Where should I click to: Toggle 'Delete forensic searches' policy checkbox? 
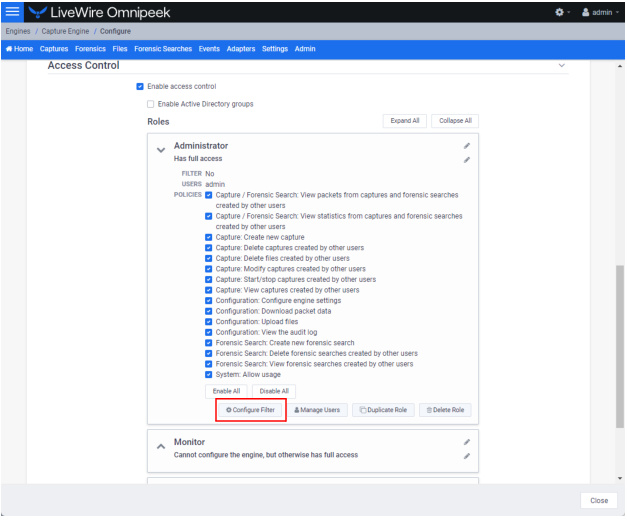tap(208, 353)
